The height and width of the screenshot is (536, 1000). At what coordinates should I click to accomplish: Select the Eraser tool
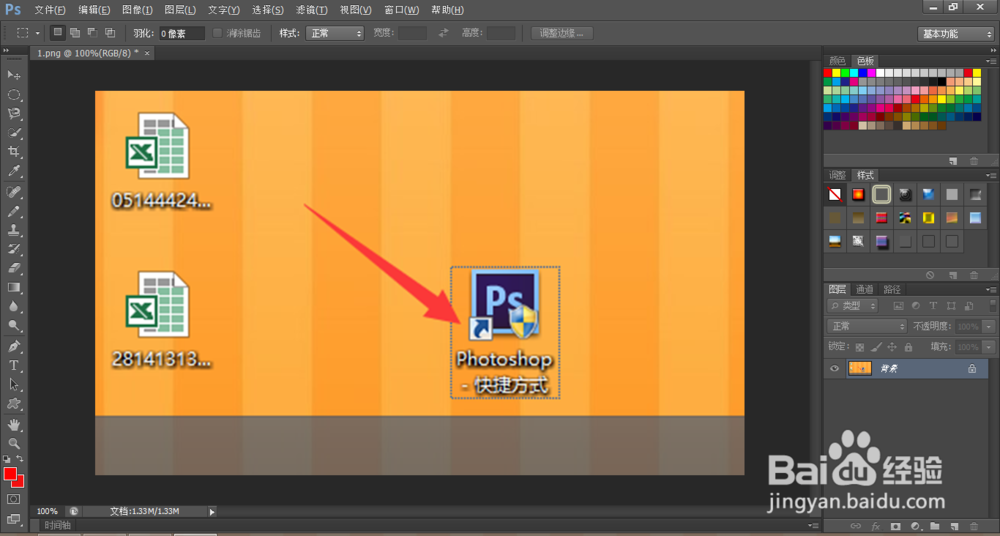[13, 269]
